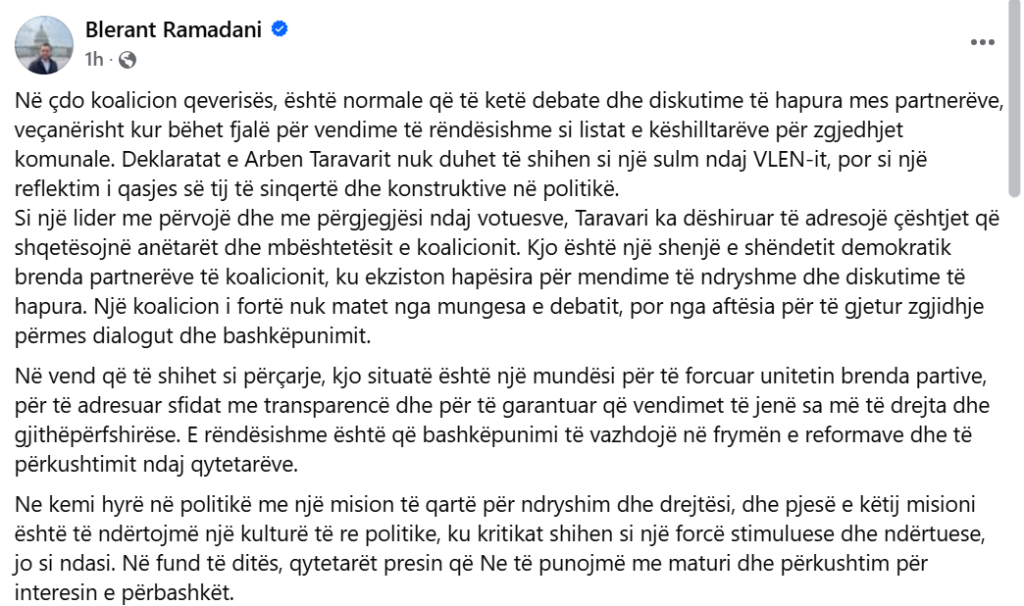Click the 1h post timestamp

[94, 59]
